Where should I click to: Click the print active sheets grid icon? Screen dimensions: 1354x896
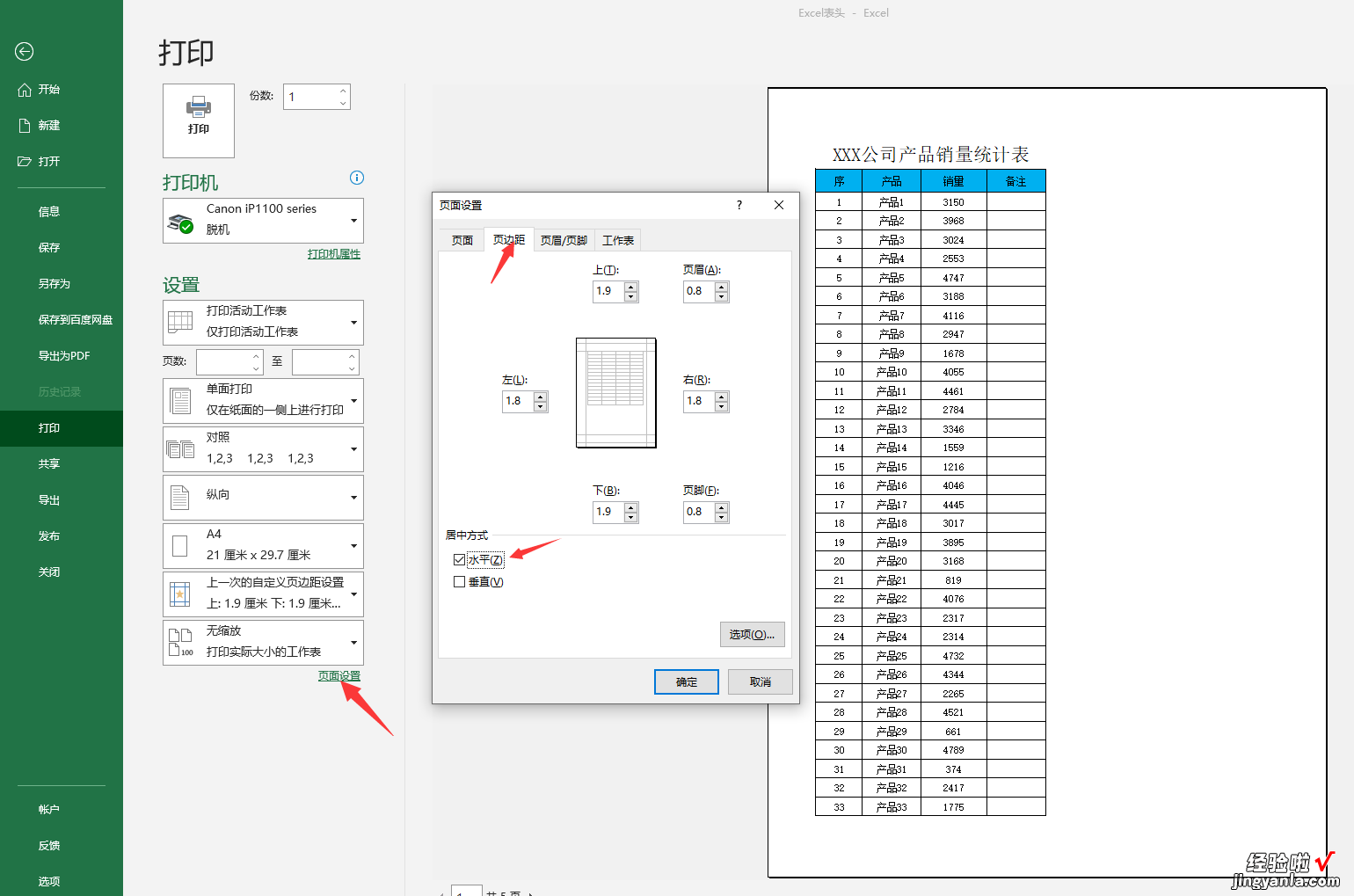coord(180,322)
